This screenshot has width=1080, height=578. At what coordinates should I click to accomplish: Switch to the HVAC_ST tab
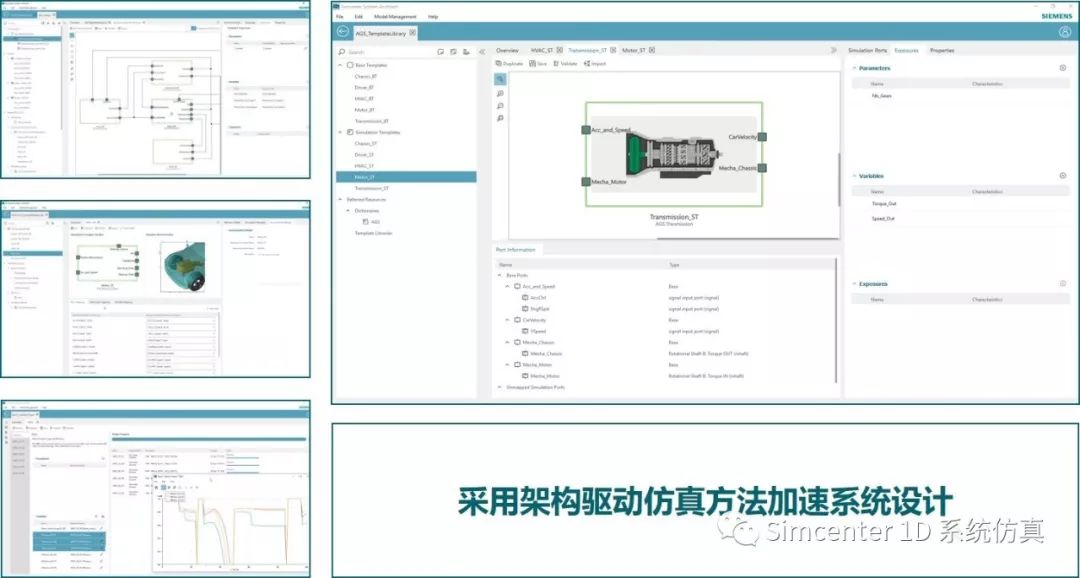tap(541, 50)
